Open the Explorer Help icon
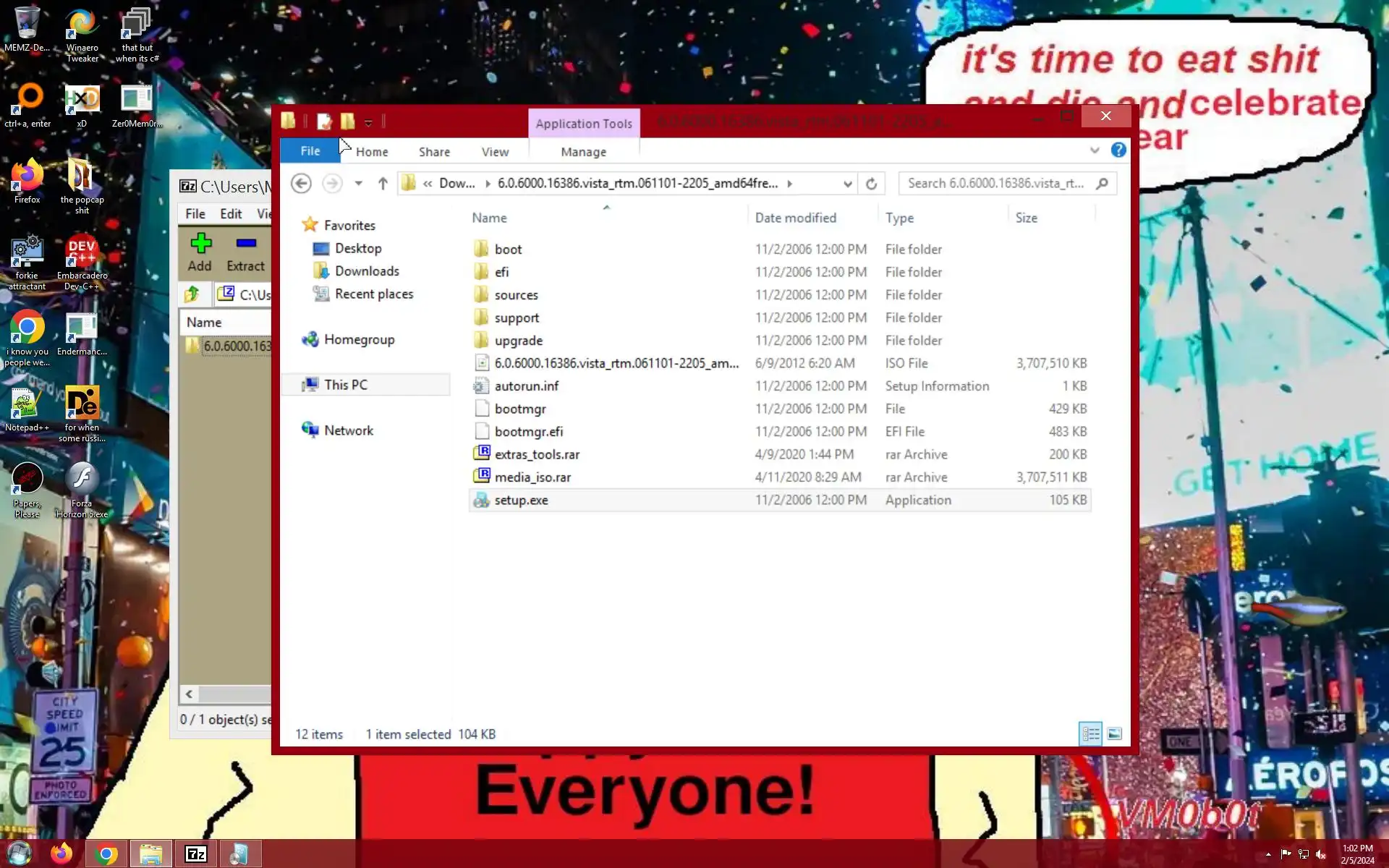Screen dimensions: 1389x868 1118,150
